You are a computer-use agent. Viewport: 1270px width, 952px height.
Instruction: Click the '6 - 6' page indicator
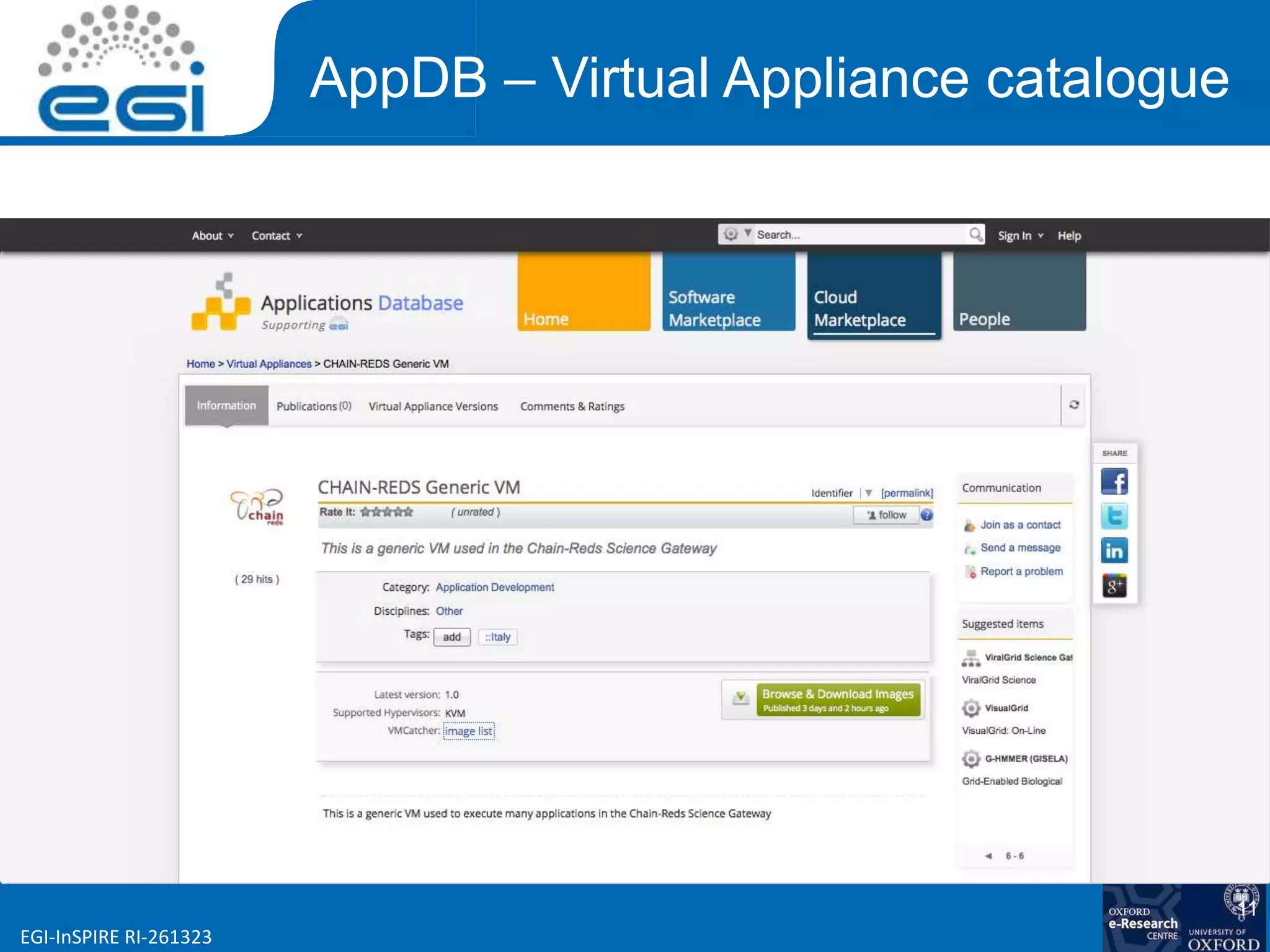pos(1015,856)
